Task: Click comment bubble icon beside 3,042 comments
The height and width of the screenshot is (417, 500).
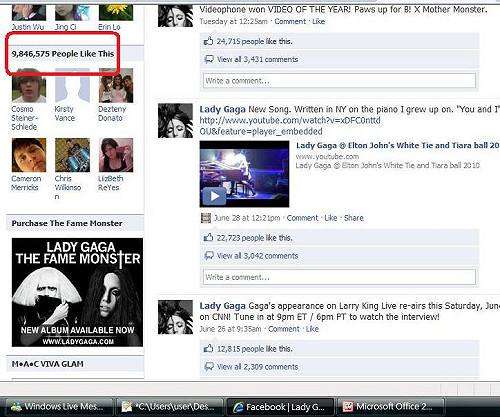Action: pyautogui.click(x=209, y=256)
